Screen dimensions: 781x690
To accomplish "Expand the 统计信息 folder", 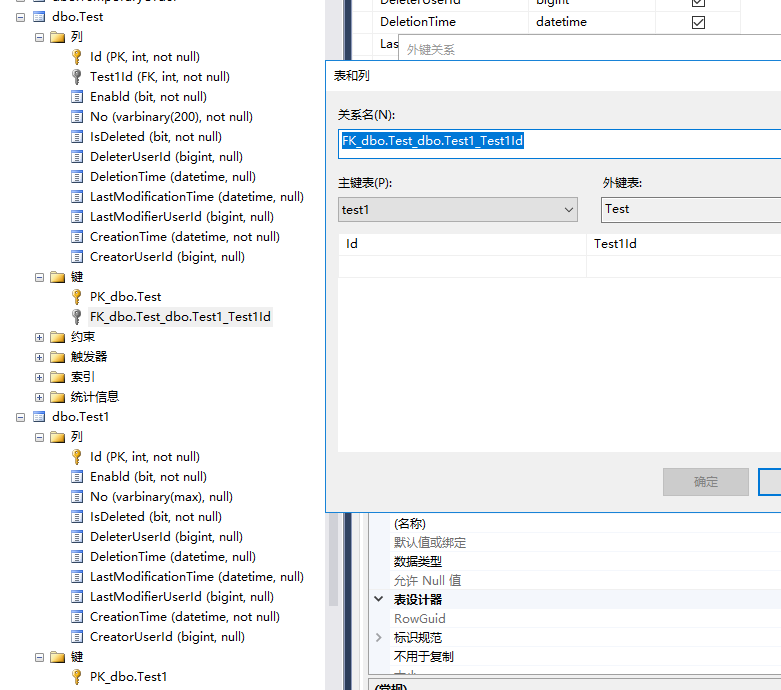I will point(39,397).
